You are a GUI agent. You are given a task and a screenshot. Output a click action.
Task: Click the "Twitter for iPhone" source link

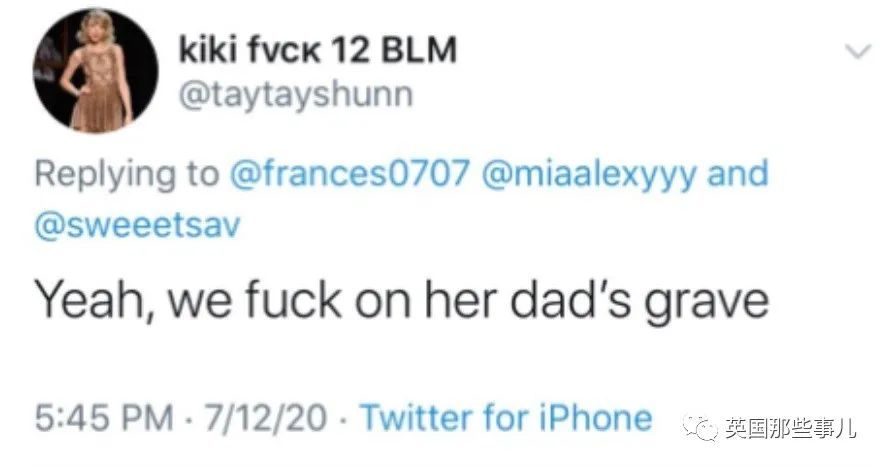pyautogui.click(x=505, y=417)
